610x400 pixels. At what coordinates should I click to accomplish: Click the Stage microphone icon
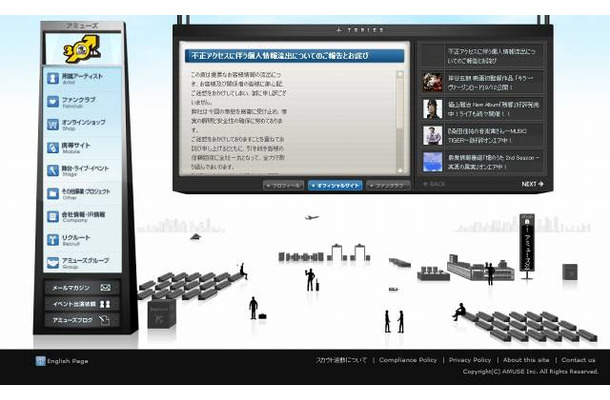click(x=53, y=170)
